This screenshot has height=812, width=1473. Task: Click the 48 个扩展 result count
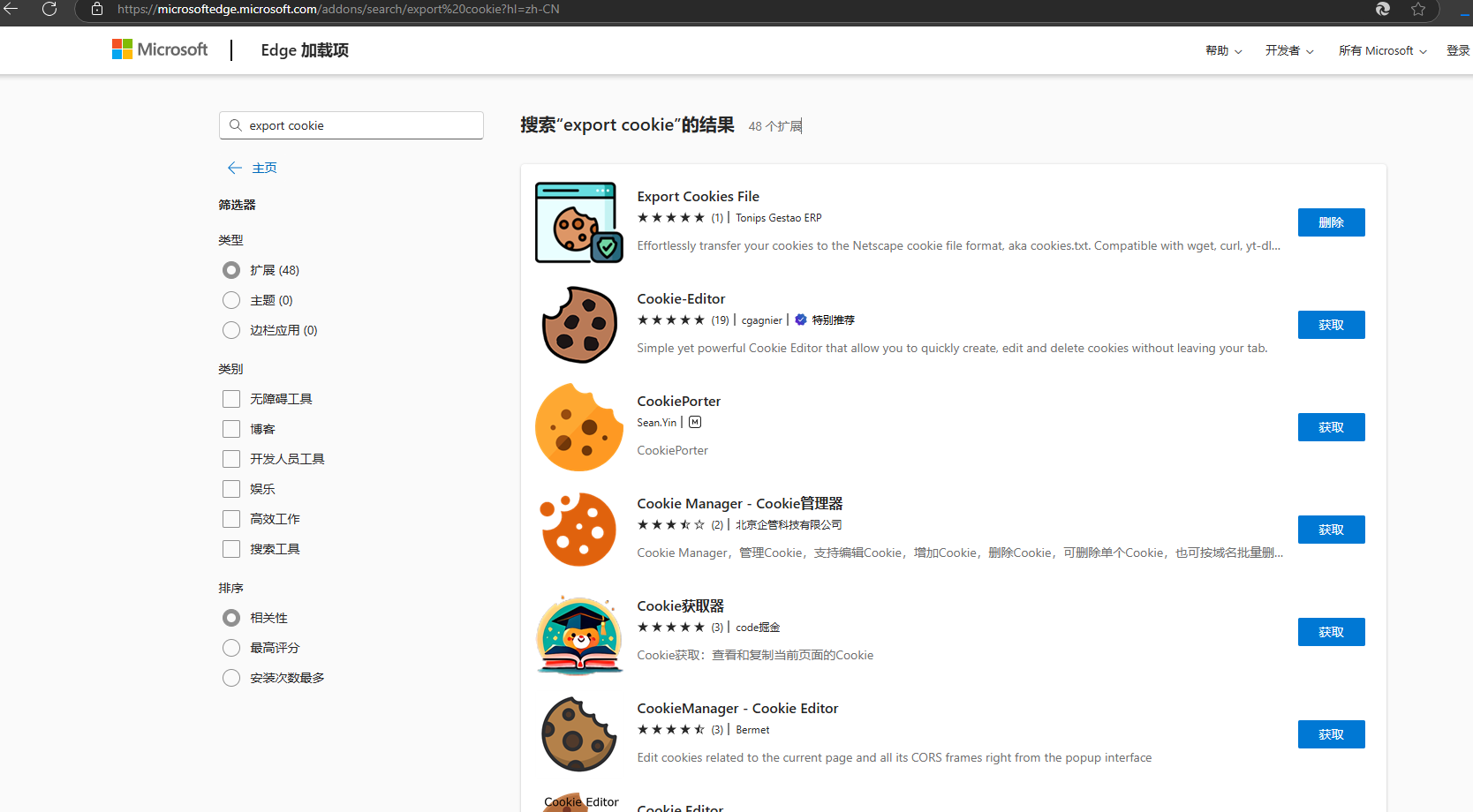tap(774, 126)
